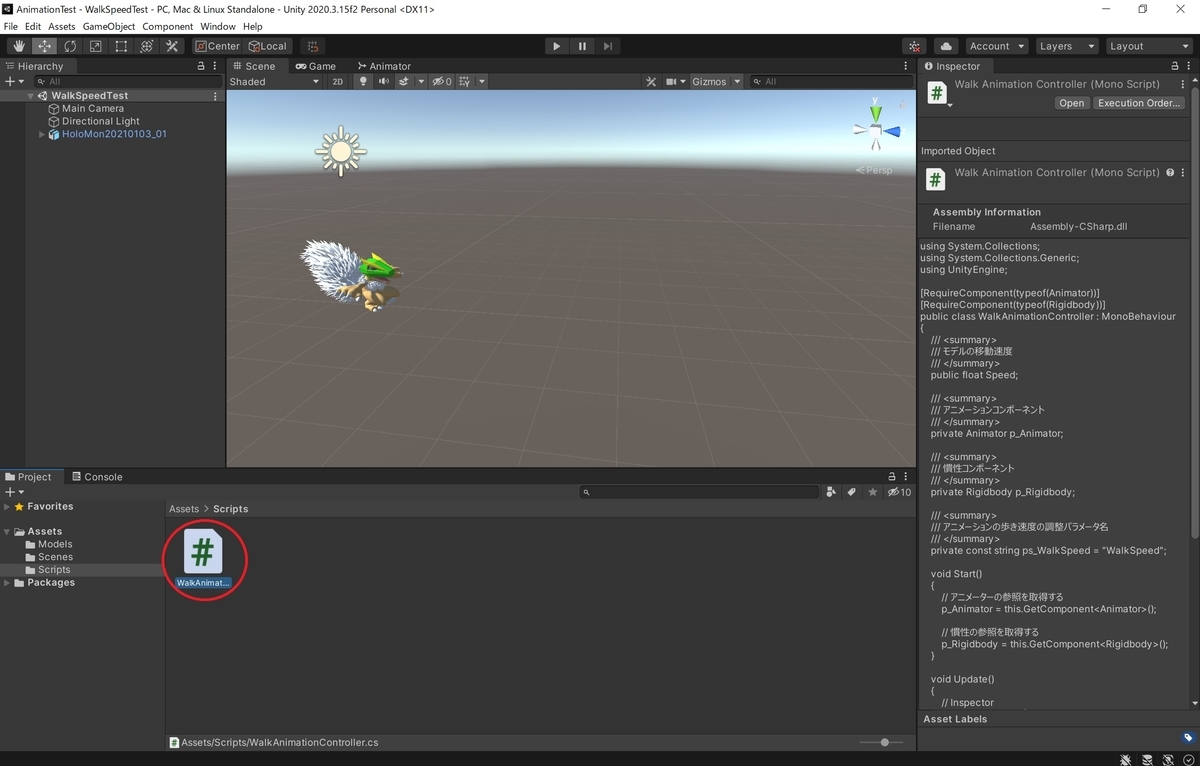Click the Scene view search field
Viewport: 1200px width, 766px height.
(830, 82)
